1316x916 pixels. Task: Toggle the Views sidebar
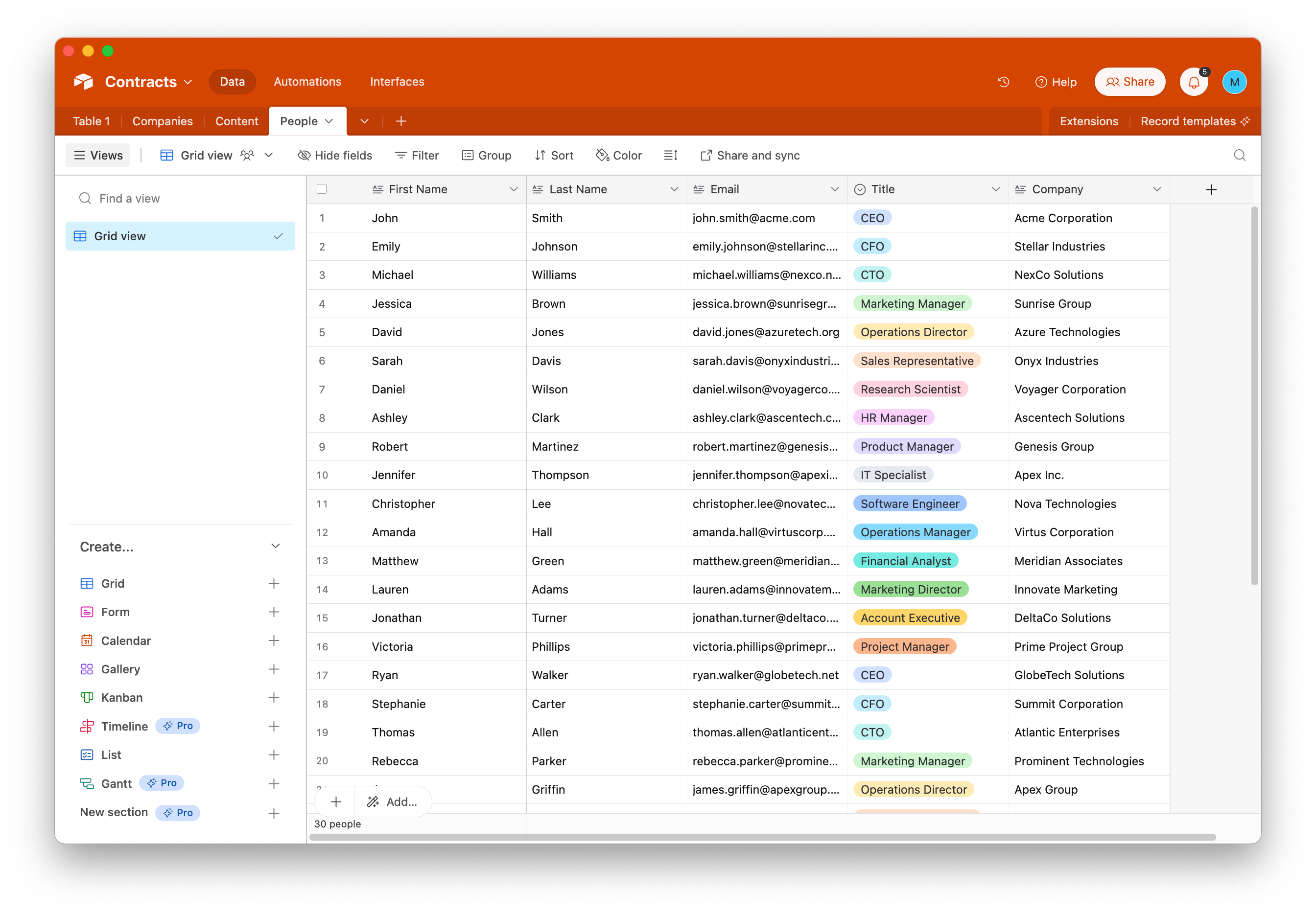[x=97, y=155]
